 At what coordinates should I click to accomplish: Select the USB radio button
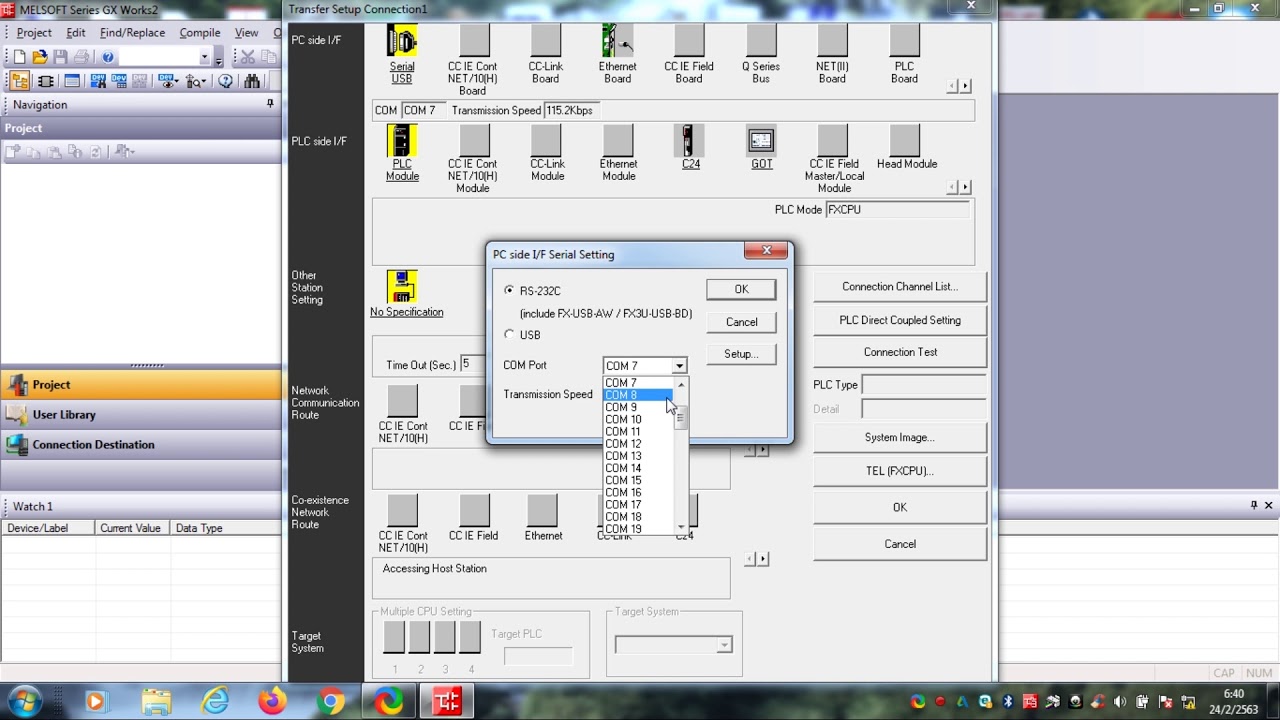point(510,335)
